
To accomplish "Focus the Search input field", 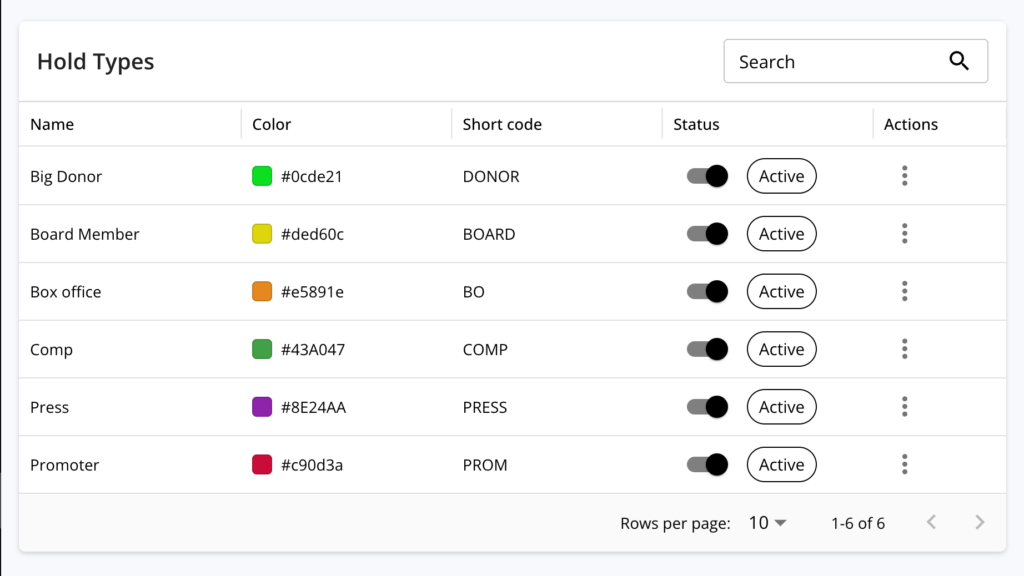I will pyautogui.click(x=856, y=61).
